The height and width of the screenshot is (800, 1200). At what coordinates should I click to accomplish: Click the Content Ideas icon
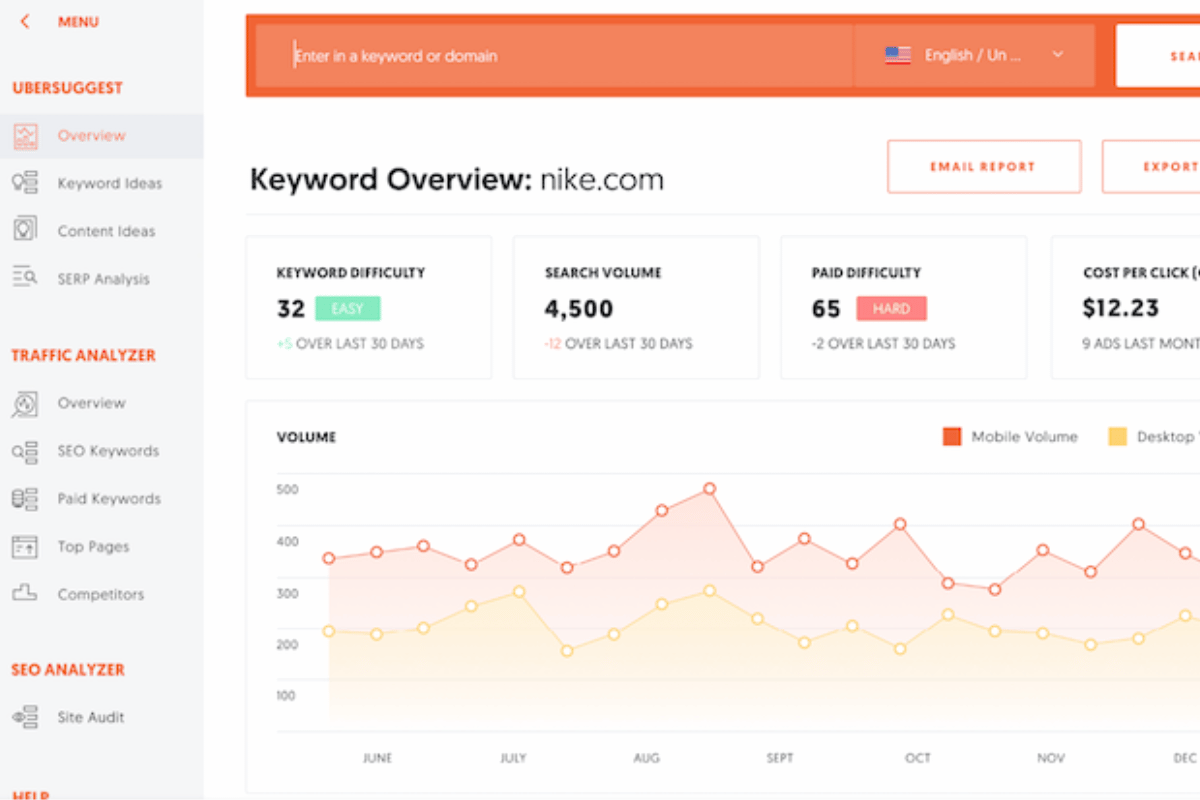pos(25,230)
